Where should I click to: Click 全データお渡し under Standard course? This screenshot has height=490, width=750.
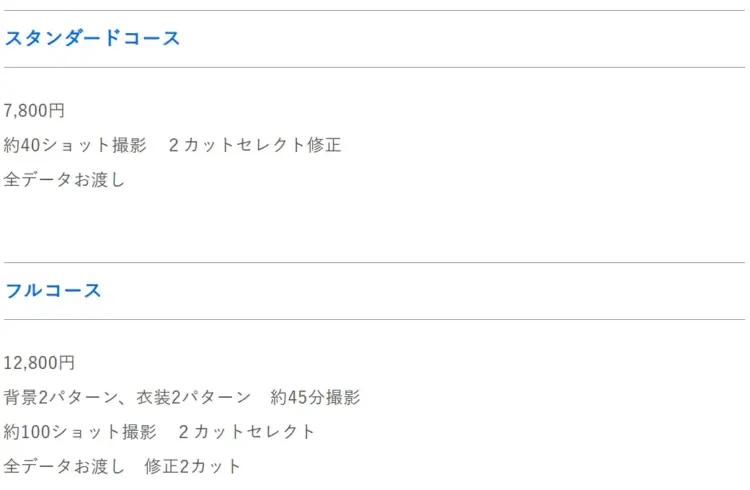click(x=65, y=179)
